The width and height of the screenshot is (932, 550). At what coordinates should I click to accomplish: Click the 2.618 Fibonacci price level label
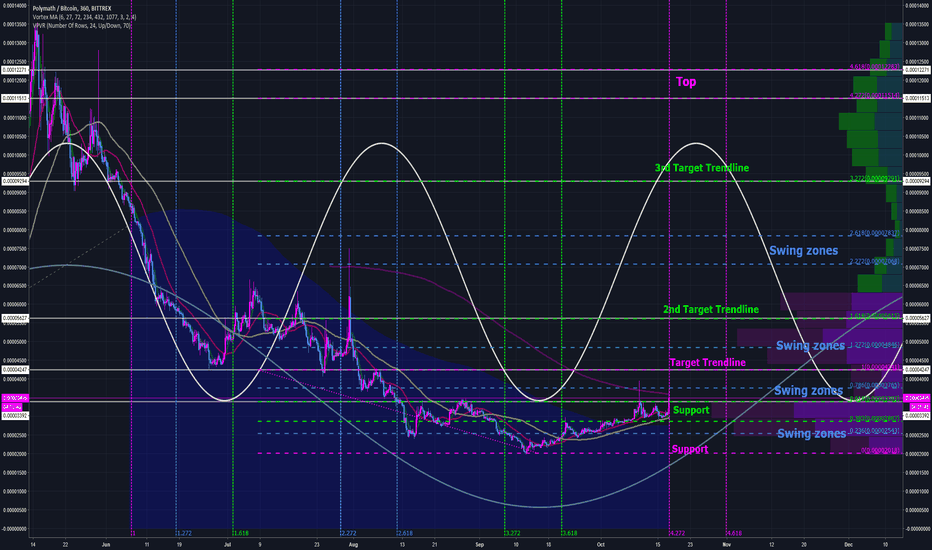tap(875, 232)
